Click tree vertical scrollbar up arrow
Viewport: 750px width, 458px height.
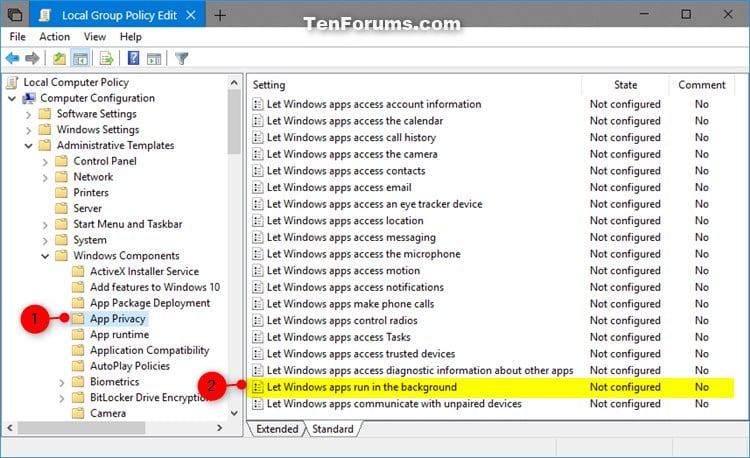(234, 83)
